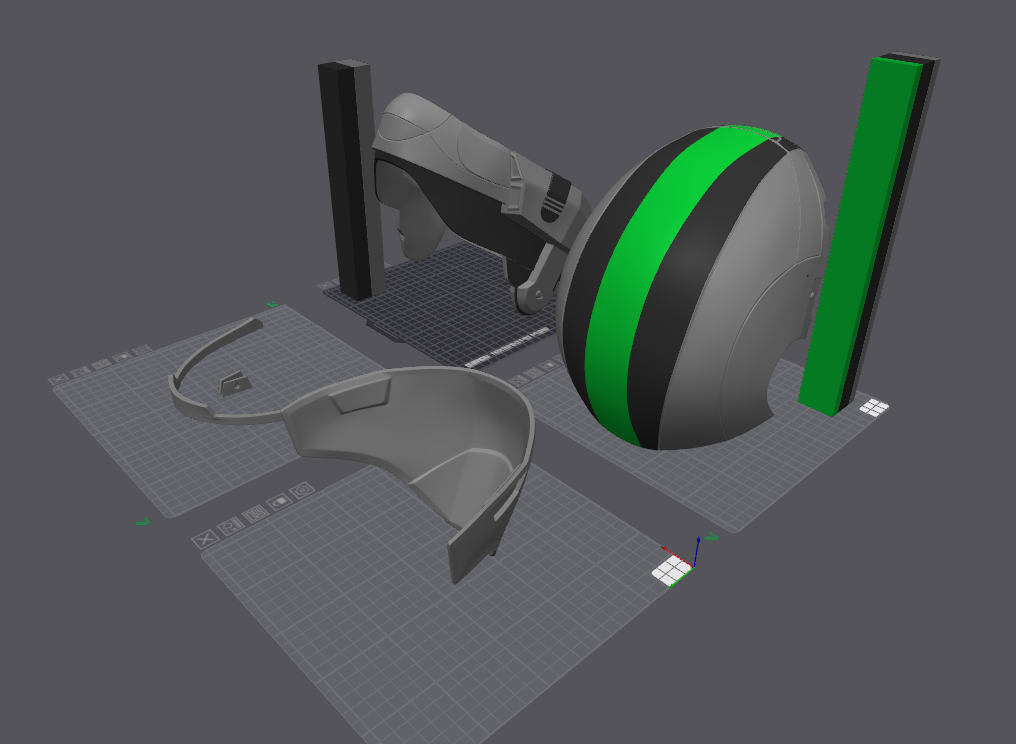
Task: Arrange objects on the front plate
Action: click(255, 515)
